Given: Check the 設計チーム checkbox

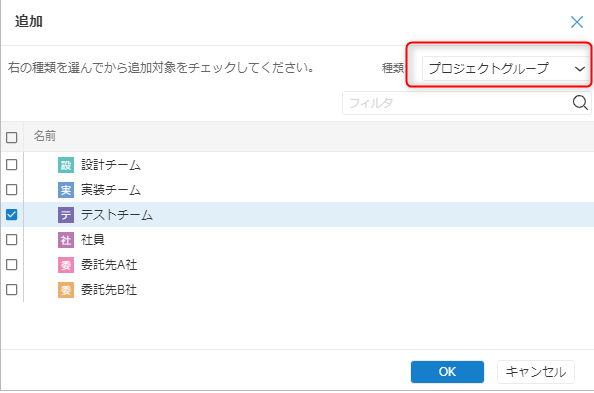Looking at the screenshot, I should [12, 164].
